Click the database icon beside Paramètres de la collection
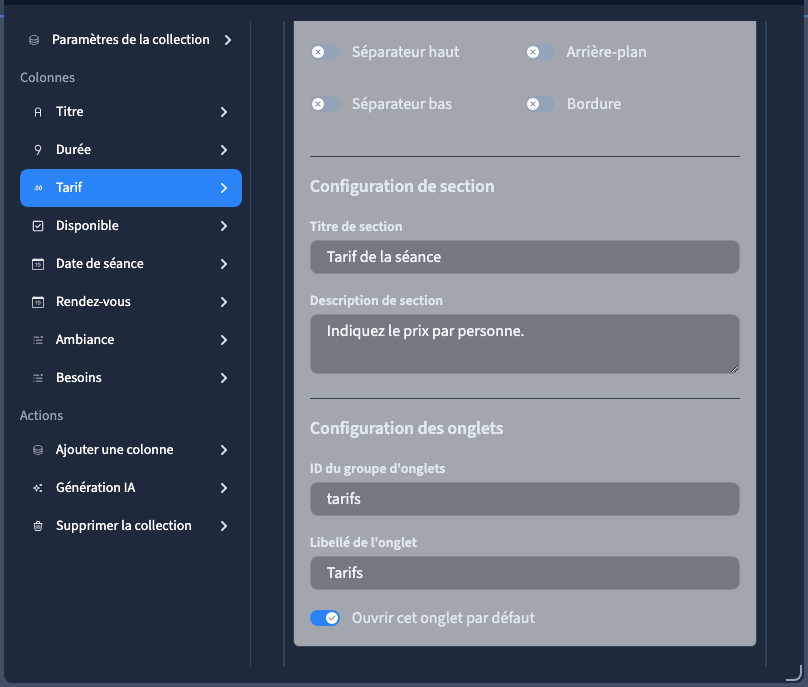Image resolution: width=808 pixels, height=687 pixels. (x=34, y=40)
